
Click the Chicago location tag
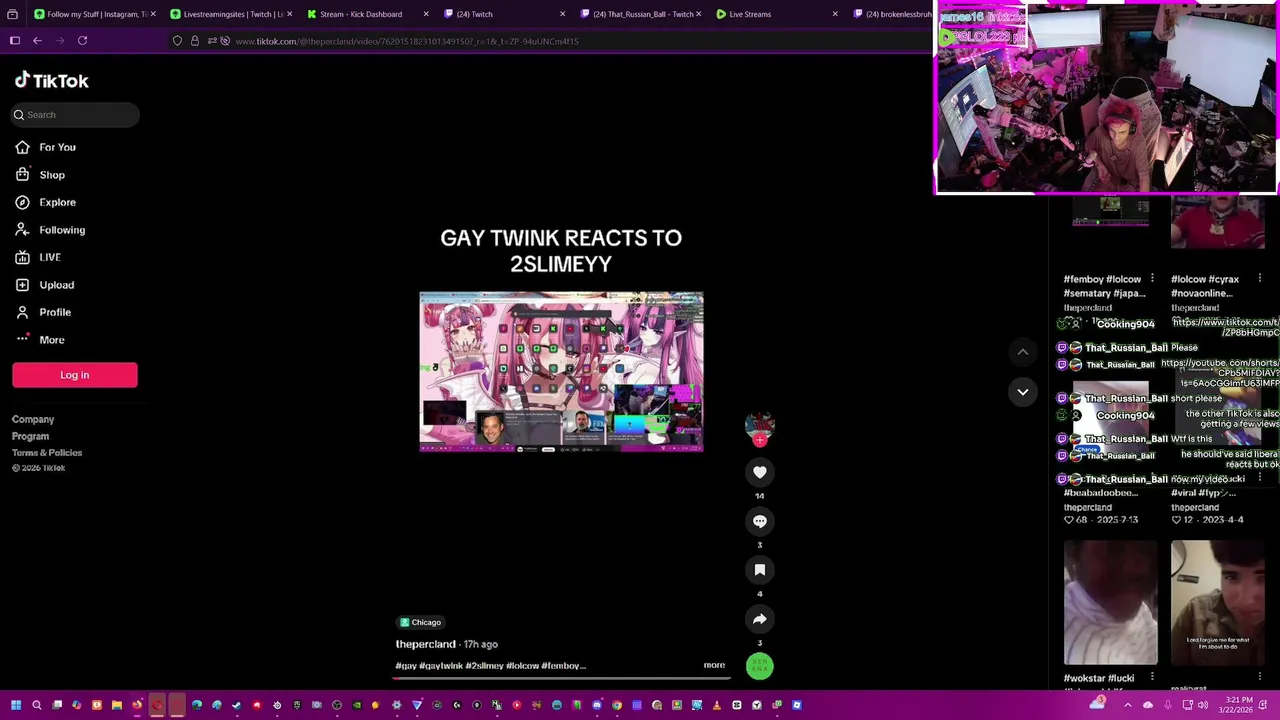tap(420, 622)
